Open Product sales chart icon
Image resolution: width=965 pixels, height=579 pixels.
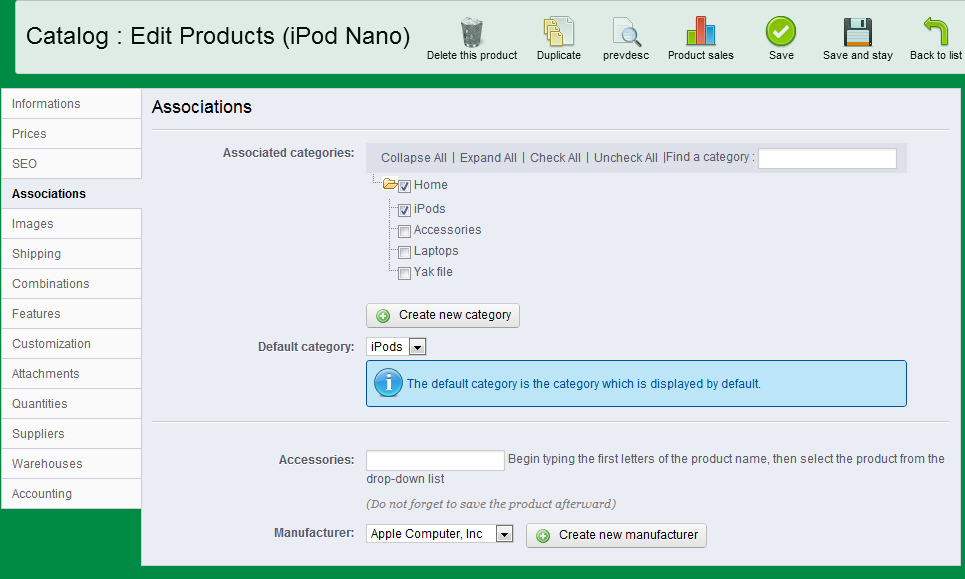pyautogui.click(x=700, y=32)
